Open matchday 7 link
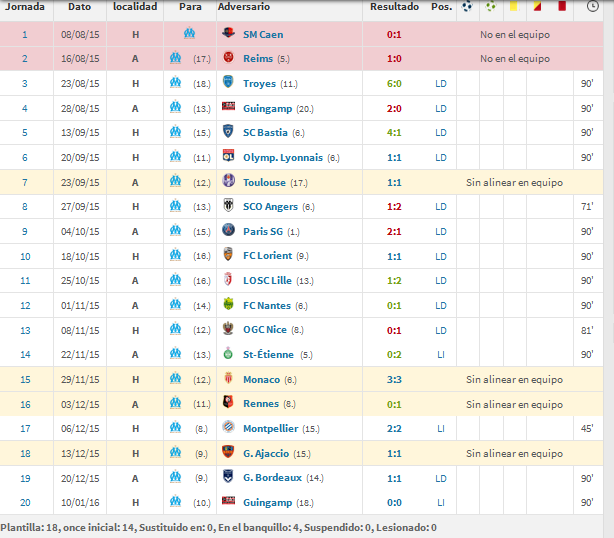This screenshot has width=614, height=538. click(25, 182)
